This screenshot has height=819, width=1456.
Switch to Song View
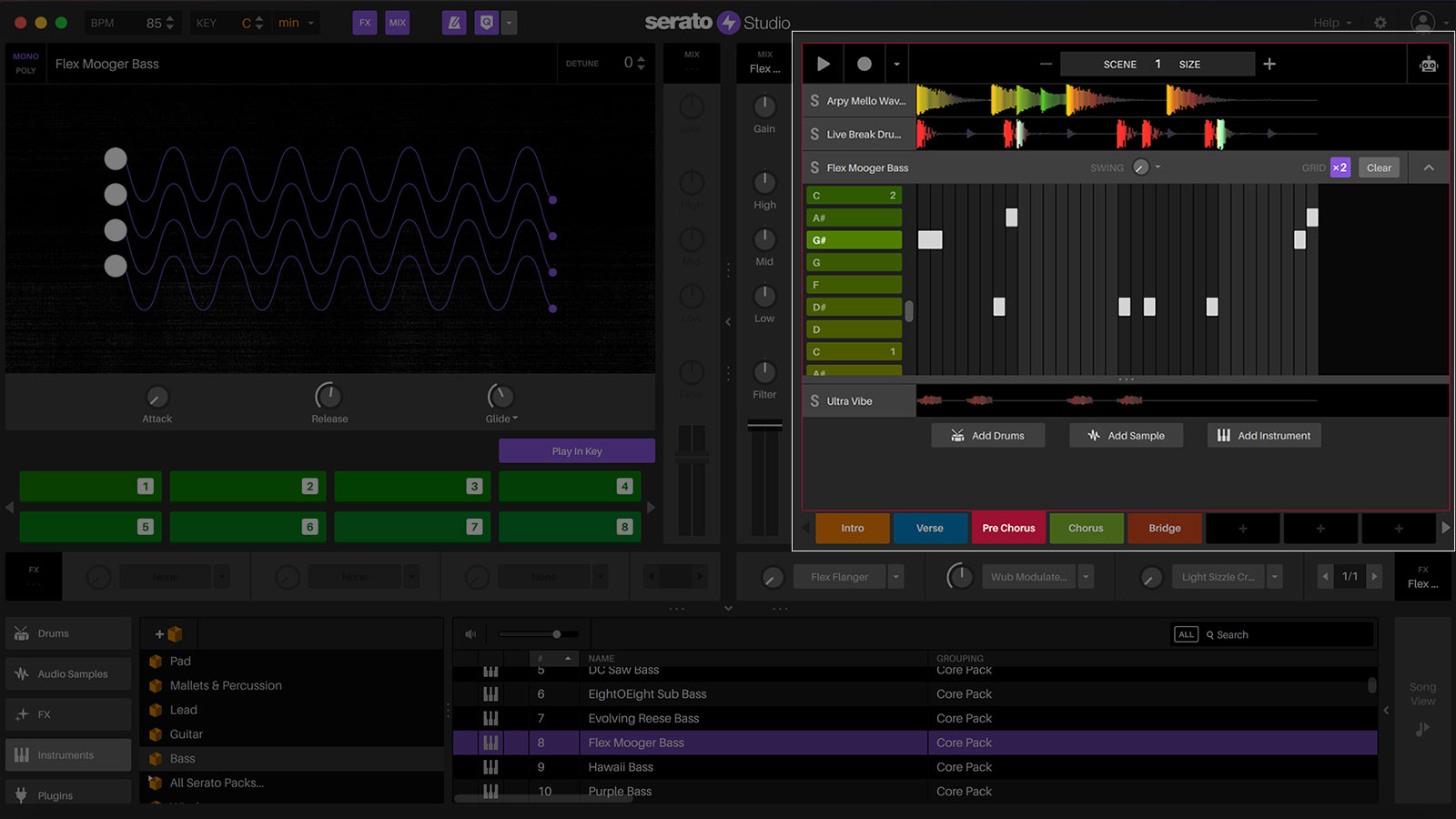tap(1422, 710)
